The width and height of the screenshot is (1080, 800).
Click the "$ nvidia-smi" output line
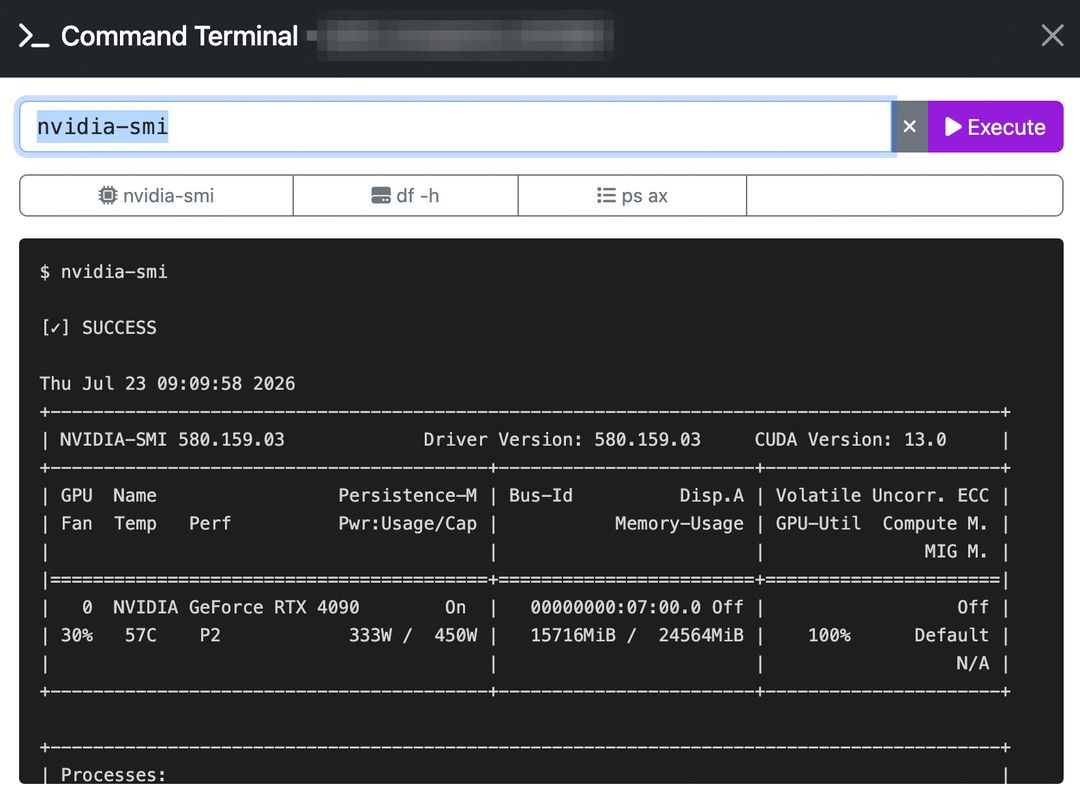click(103, 272)
